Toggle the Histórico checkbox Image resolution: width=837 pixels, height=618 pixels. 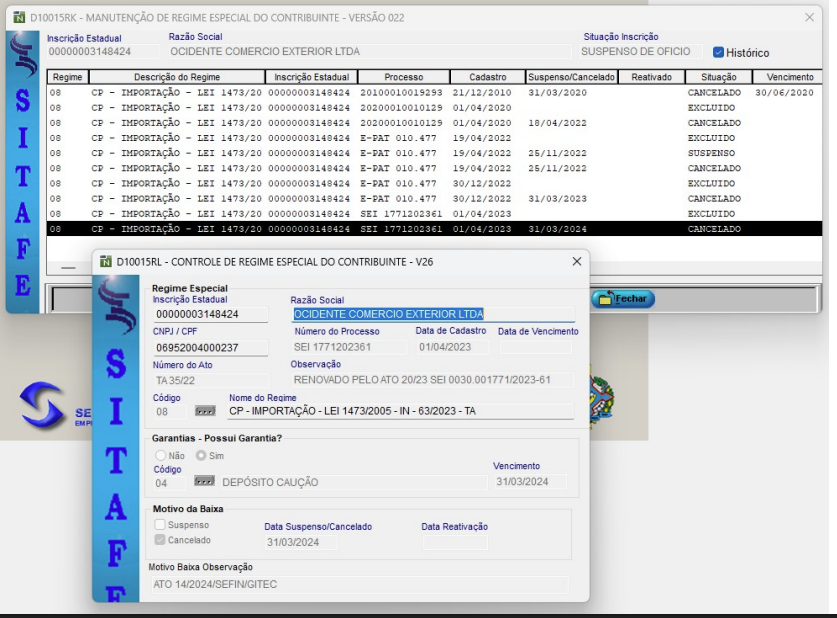[719, 52]
